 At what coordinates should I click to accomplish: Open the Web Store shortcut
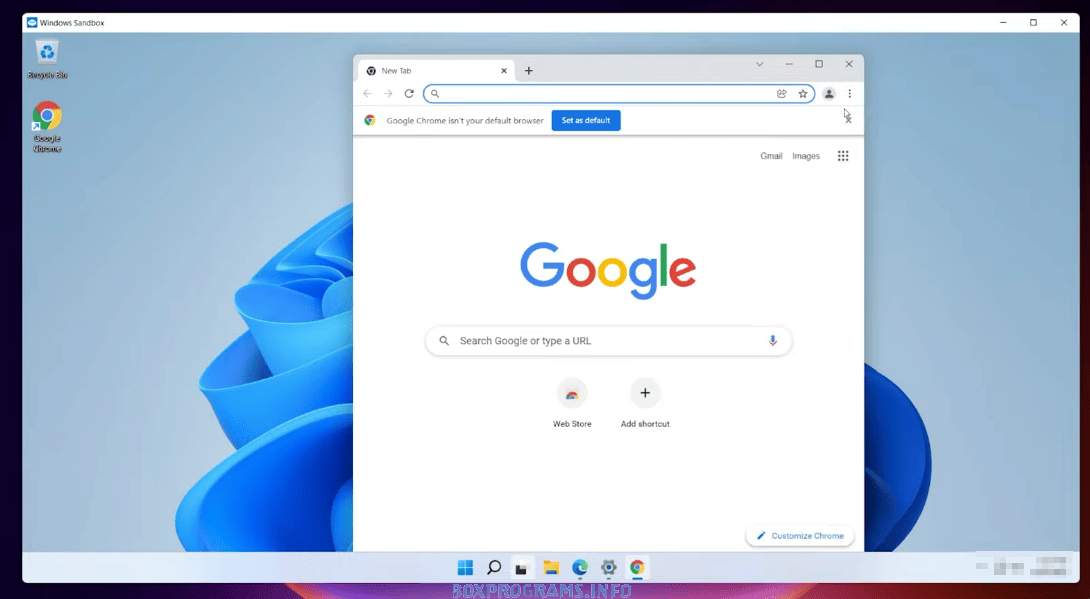[572, 394]
